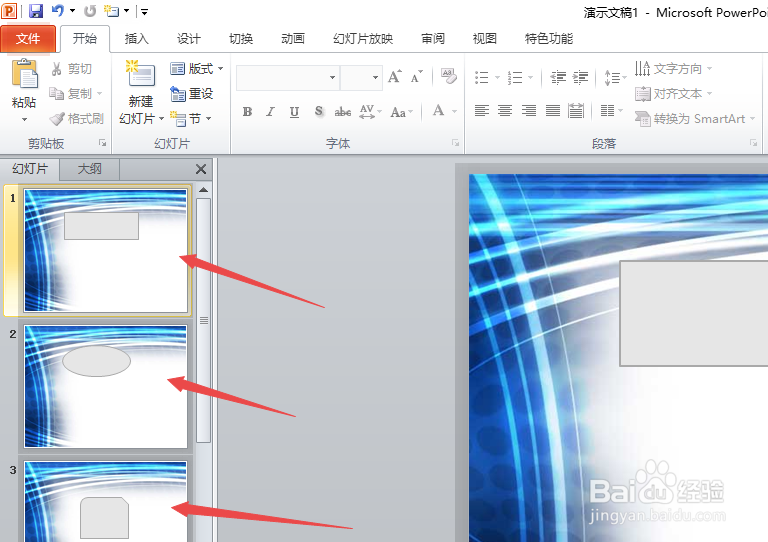Image resolution: width=768 pixels, height=542 pixels.
Task: Toggle Underline formatting
Action: click(x=294, y=112)
